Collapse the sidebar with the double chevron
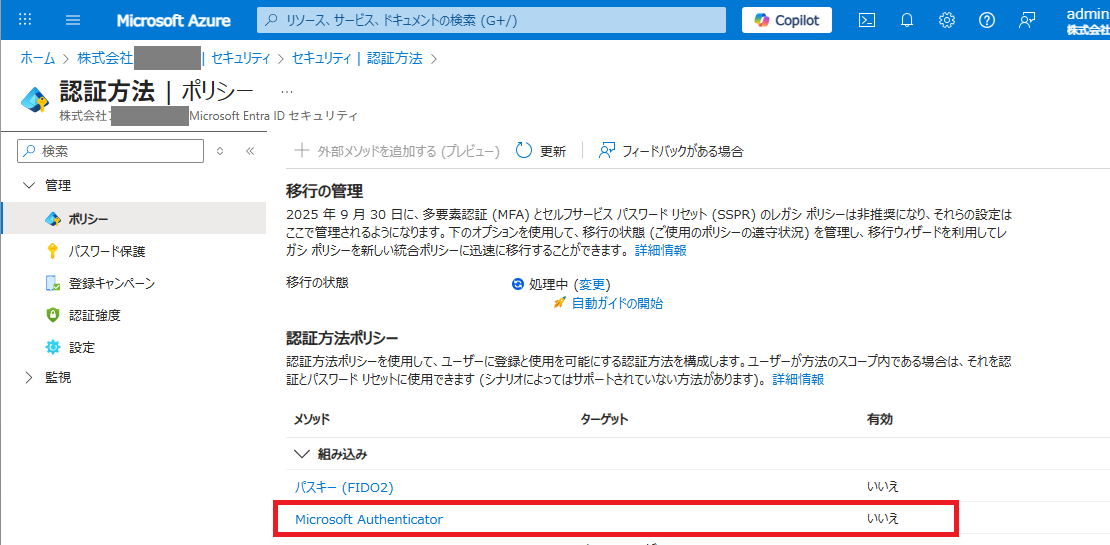Viewport: 1110px width, 545px height. pyautogui.click(x=249, y=151)
